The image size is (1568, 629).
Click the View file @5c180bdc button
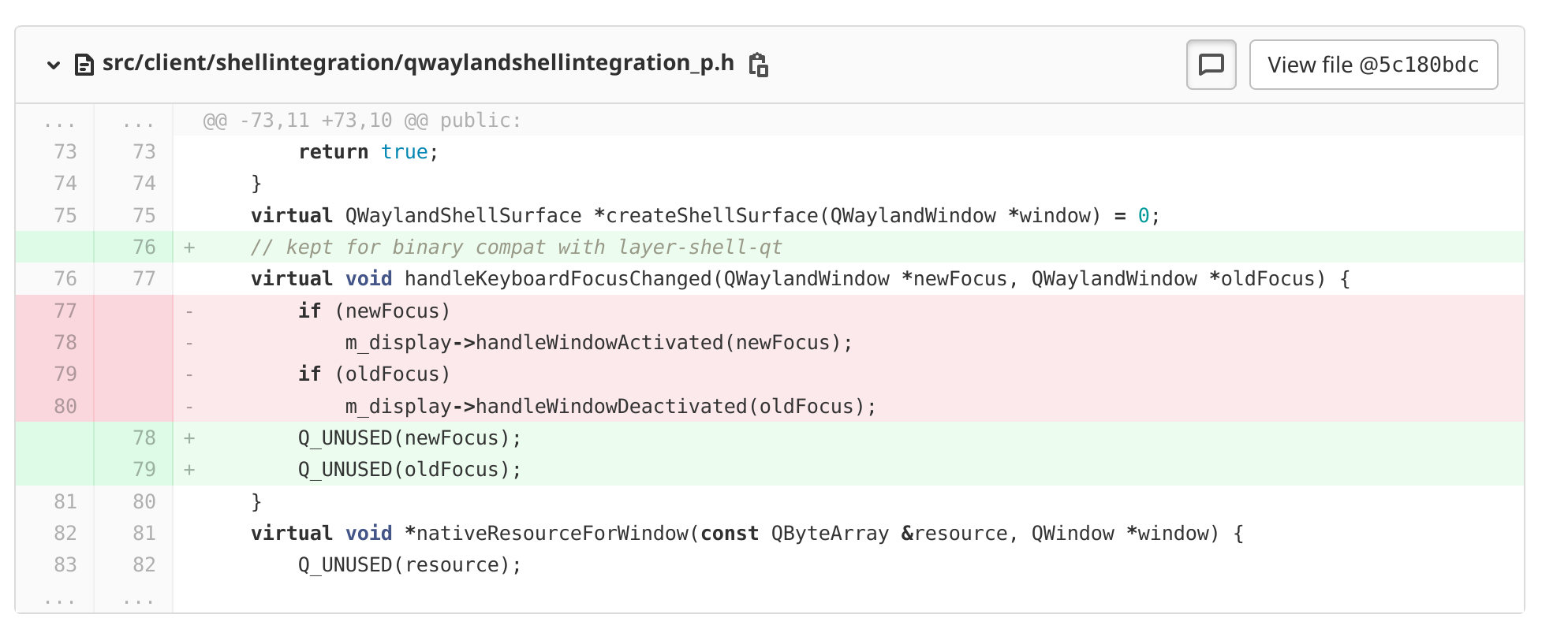click(x=1373, y=65)
